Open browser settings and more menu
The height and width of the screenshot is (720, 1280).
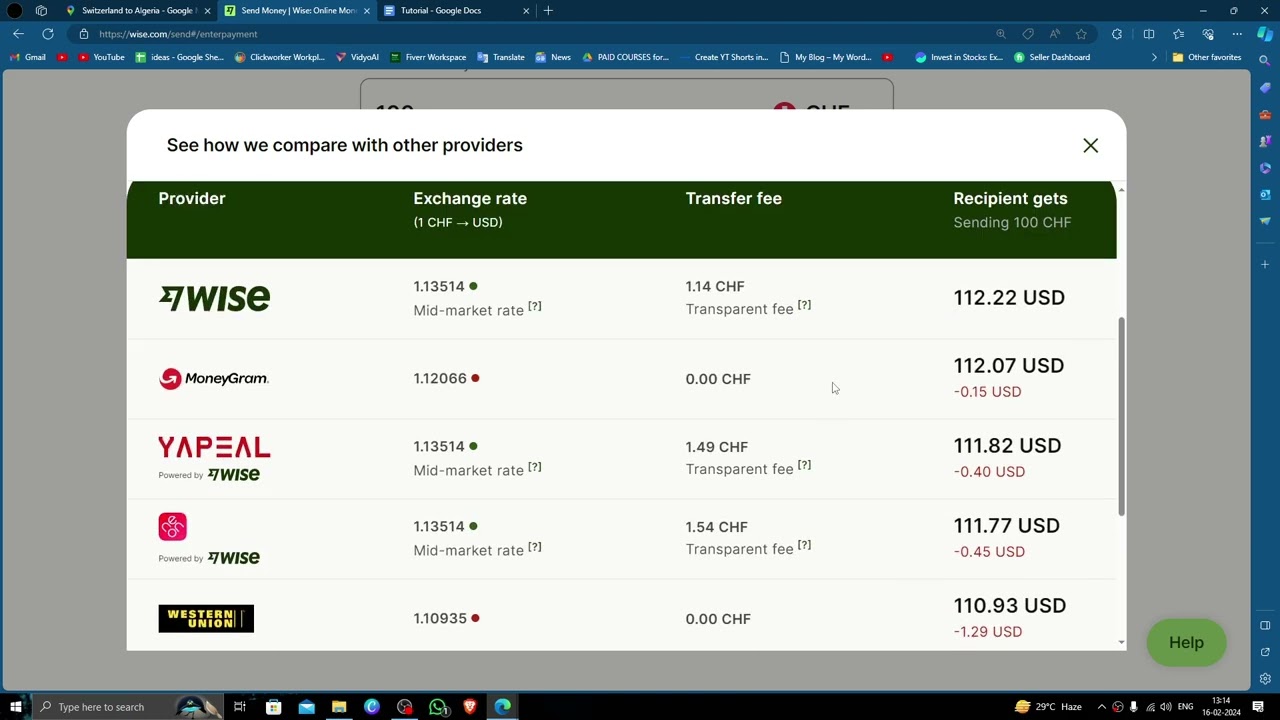click(1237, 34)
